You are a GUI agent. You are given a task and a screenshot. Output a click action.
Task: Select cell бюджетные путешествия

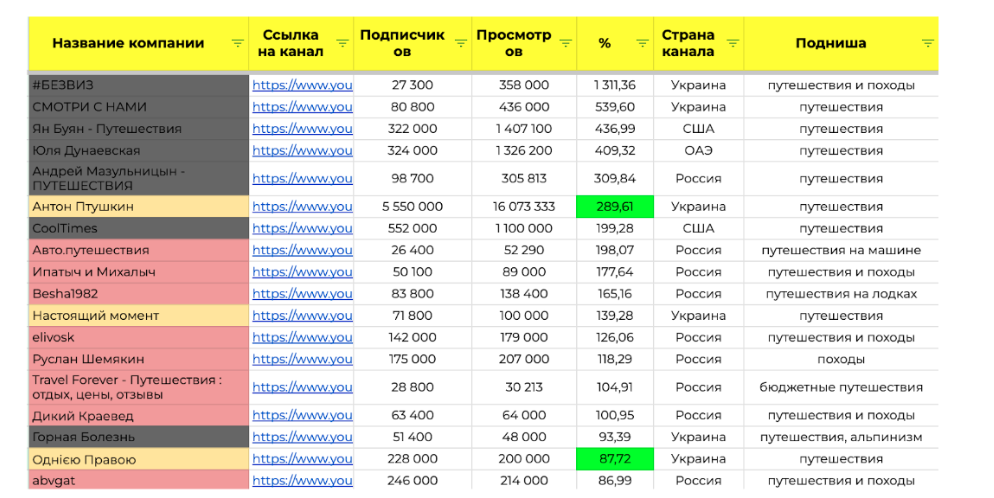(x=841, y=387)
